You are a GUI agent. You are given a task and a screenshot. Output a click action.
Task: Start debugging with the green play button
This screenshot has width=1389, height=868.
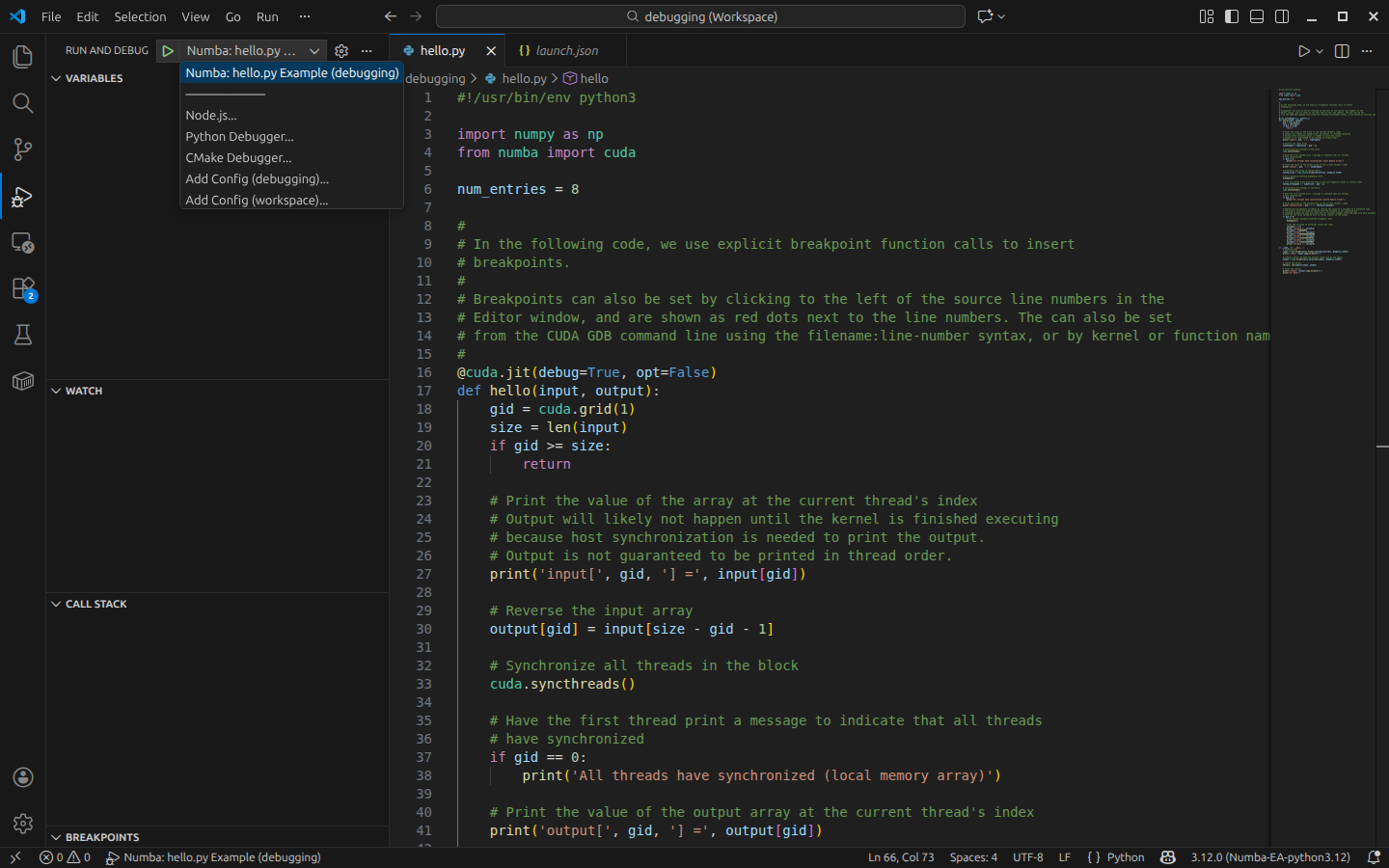click(168, 50)
